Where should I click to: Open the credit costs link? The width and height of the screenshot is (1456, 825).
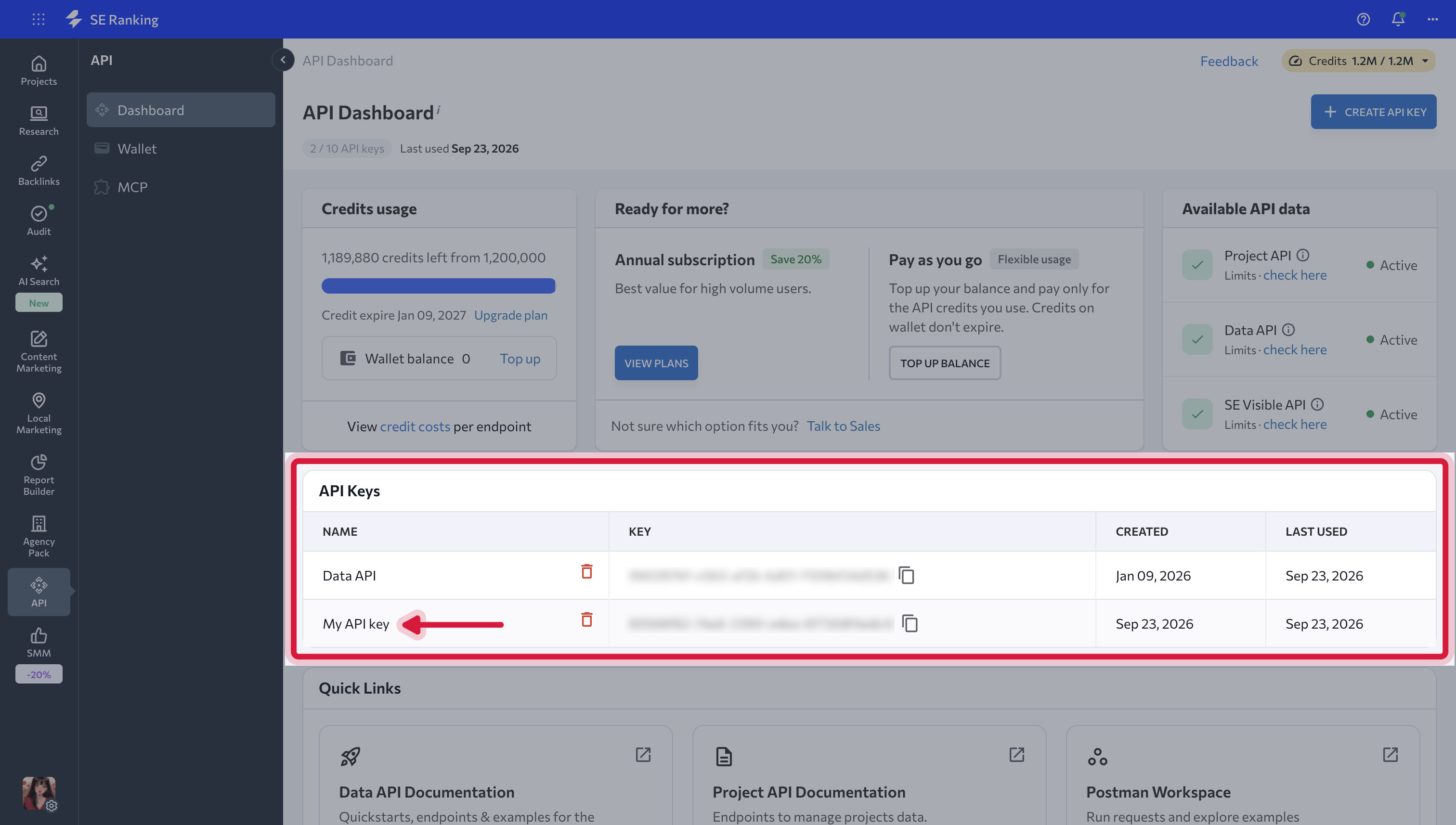point(415,426)
